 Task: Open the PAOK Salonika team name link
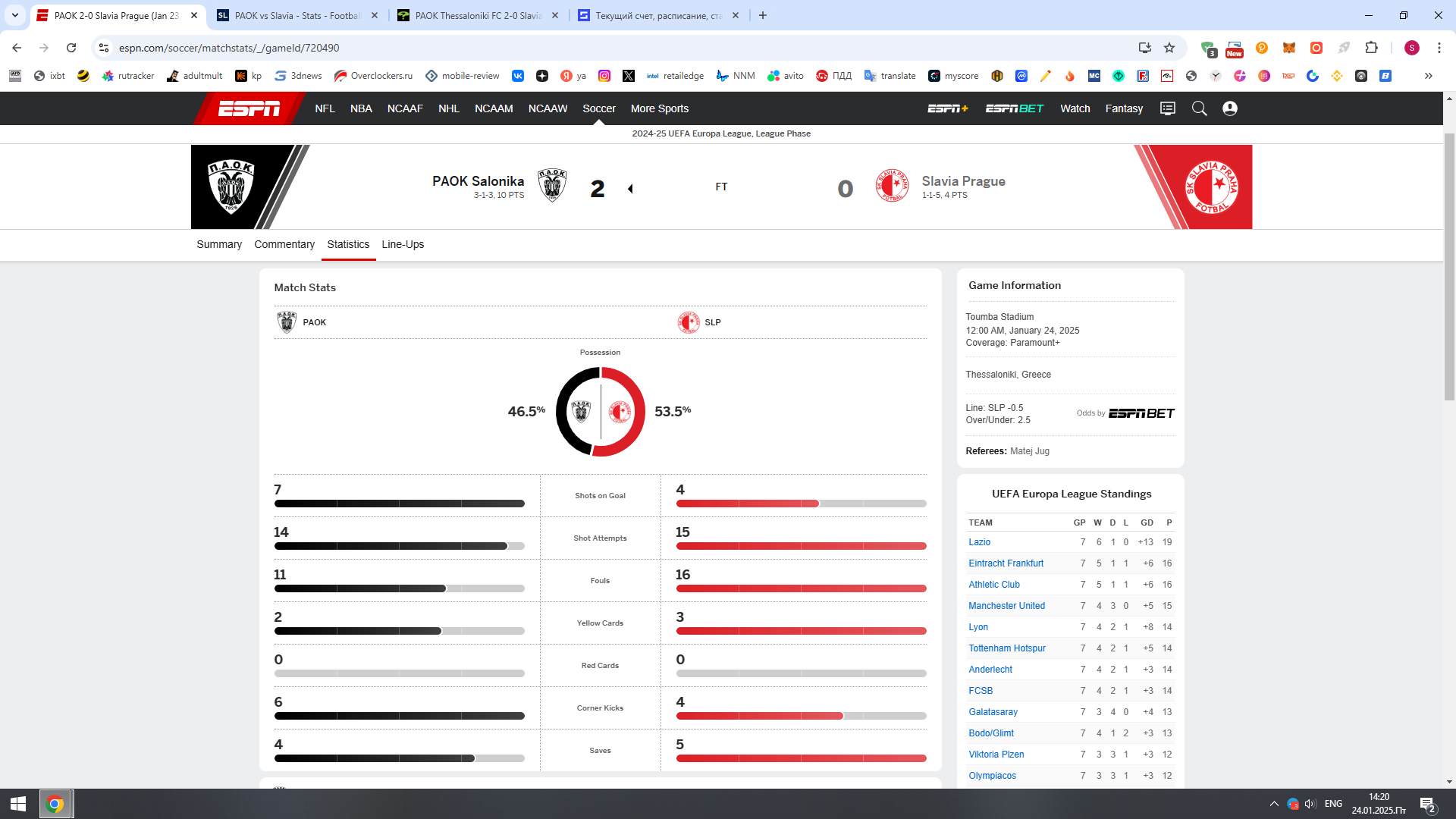pyautogui.click(x=478, y=181)
